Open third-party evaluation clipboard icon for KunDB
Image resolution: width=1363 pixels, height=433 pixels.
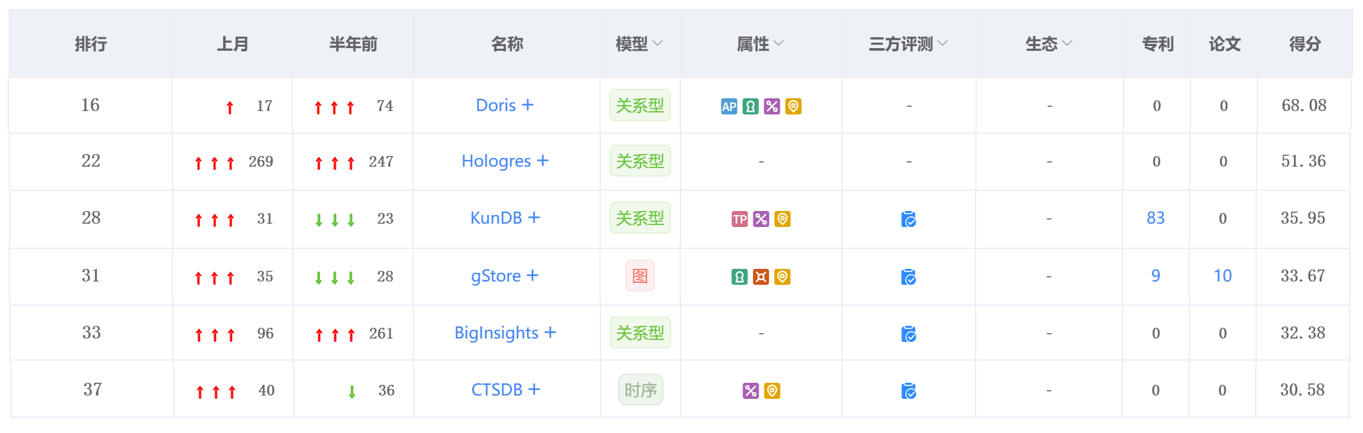tap(908, 219)
